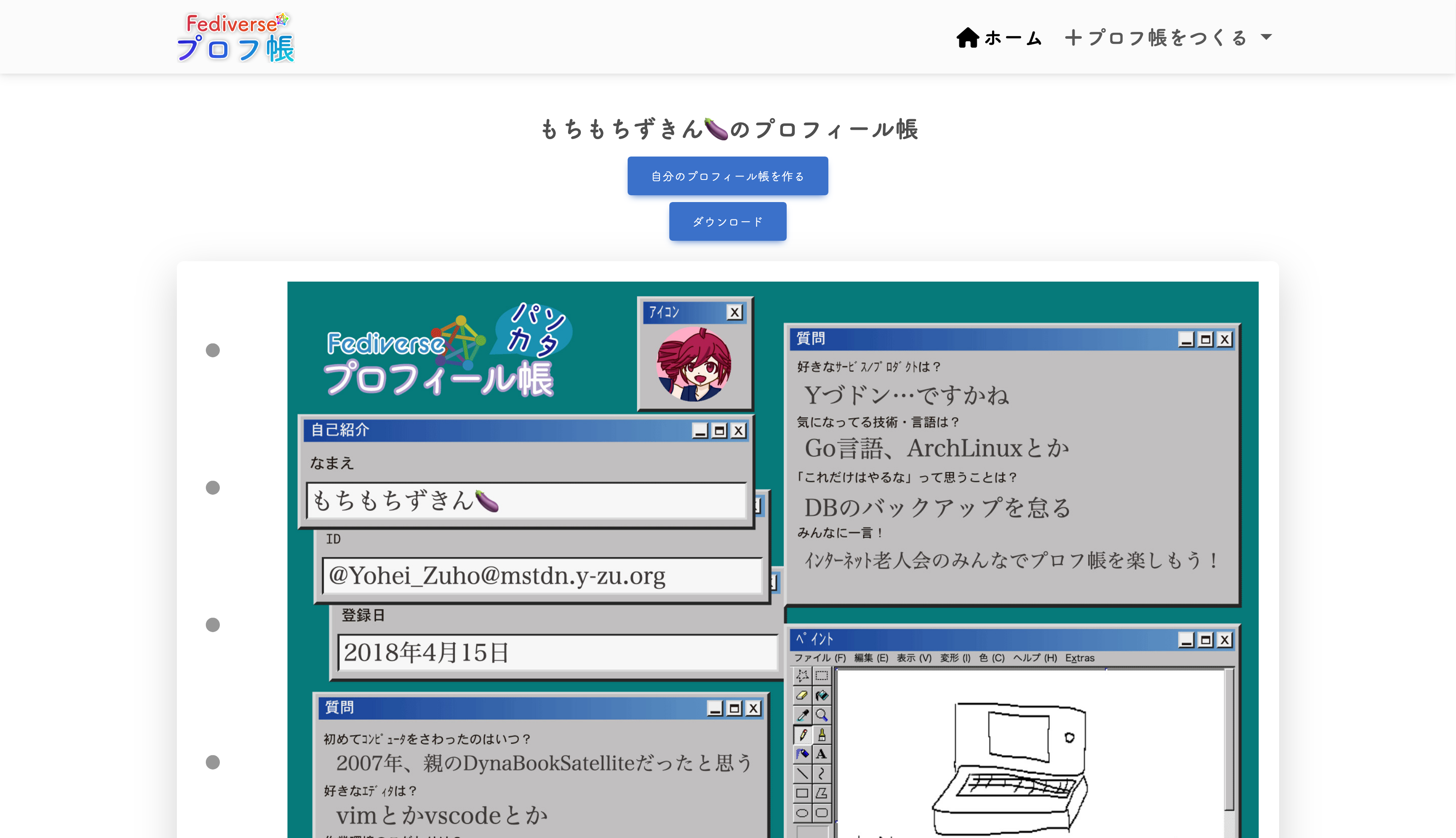The height and width of the screenshot is (838, 1456).
Task: Close the bottom-left 質問 window
Action: click(x=754, y=709)
